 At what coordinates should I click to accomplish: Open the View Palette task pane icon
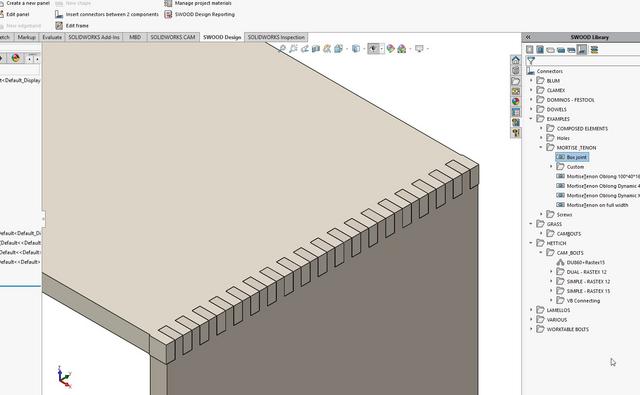[x=516, y=91]
